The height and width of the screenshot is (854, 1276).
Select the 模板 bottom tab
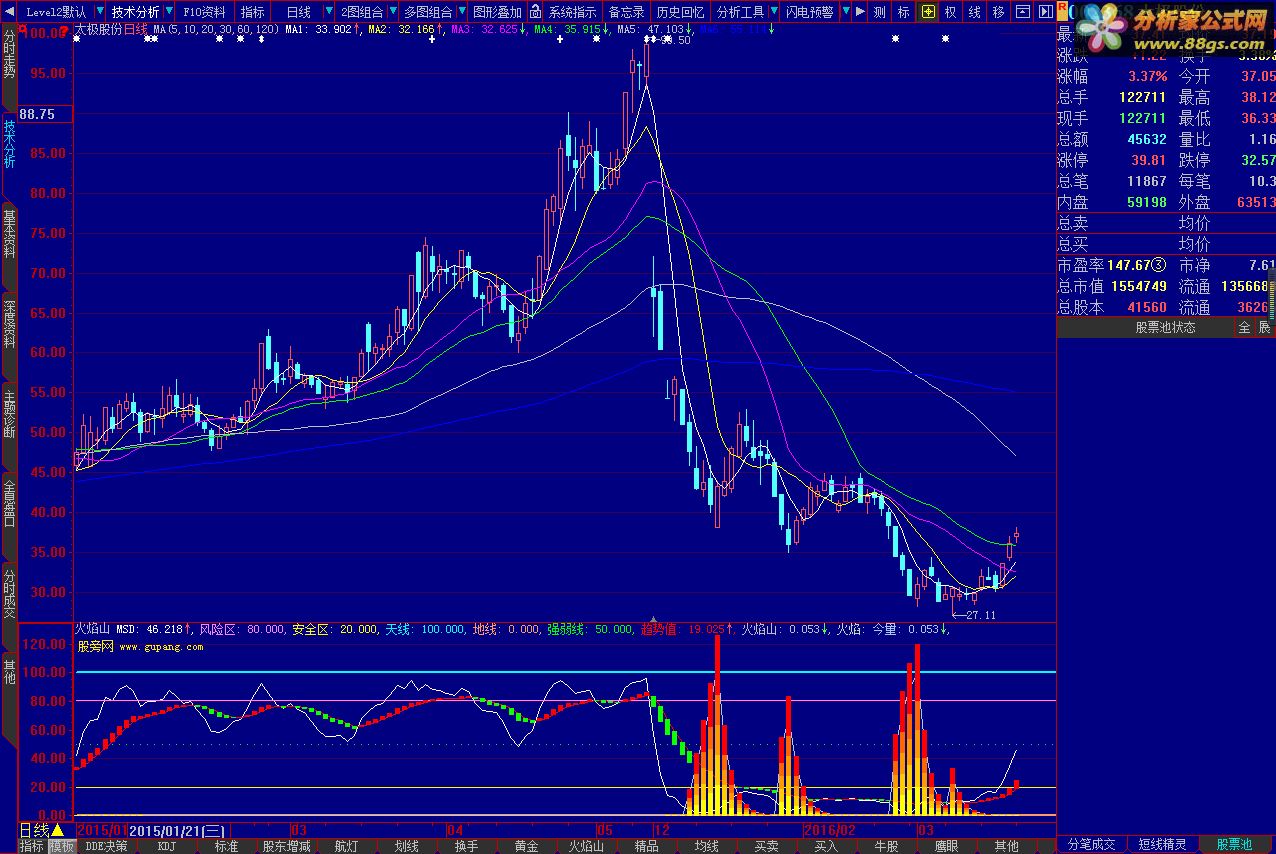point(62,845)
